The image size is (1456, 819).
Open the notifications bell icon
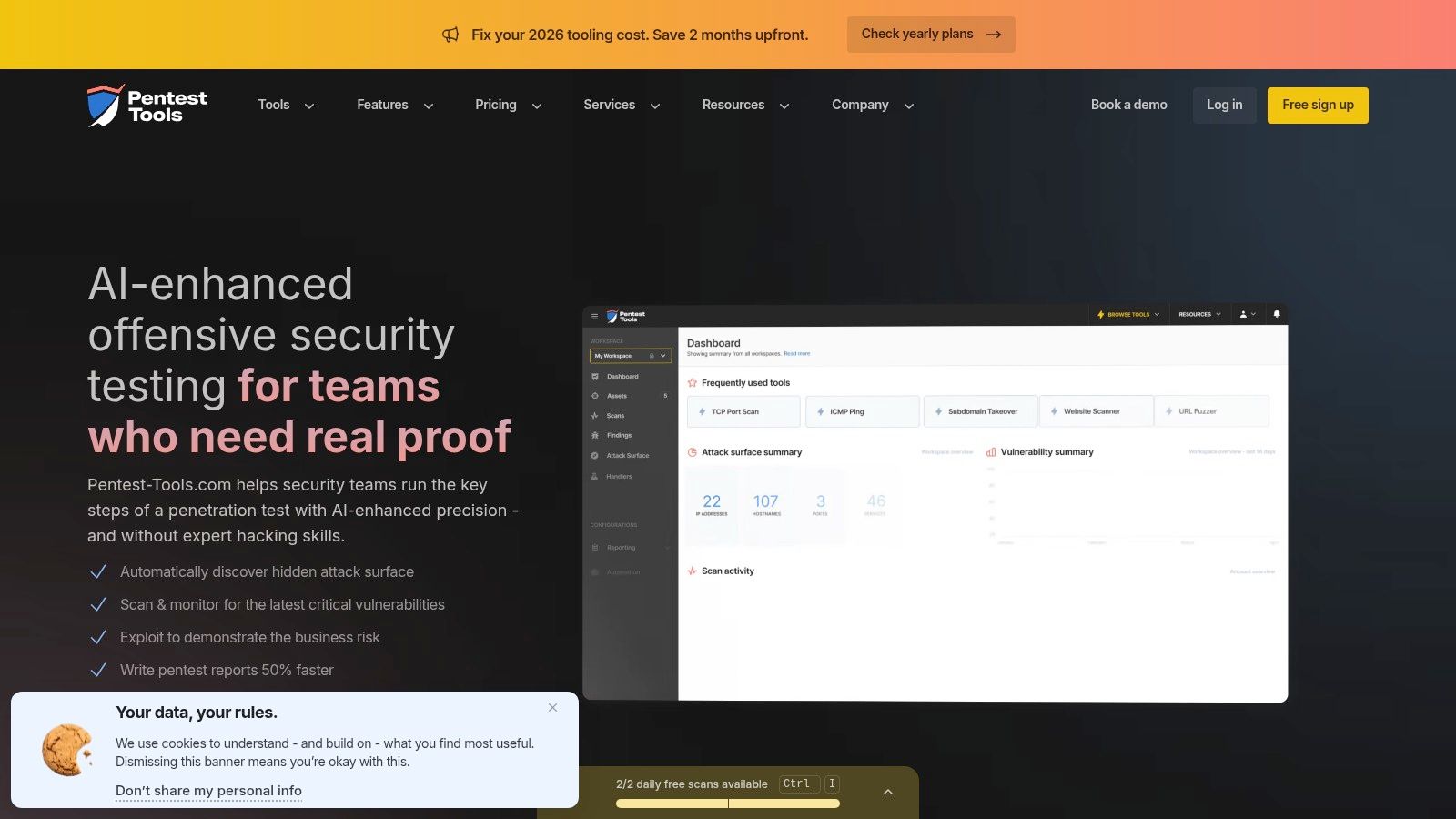pos(1276,314)
